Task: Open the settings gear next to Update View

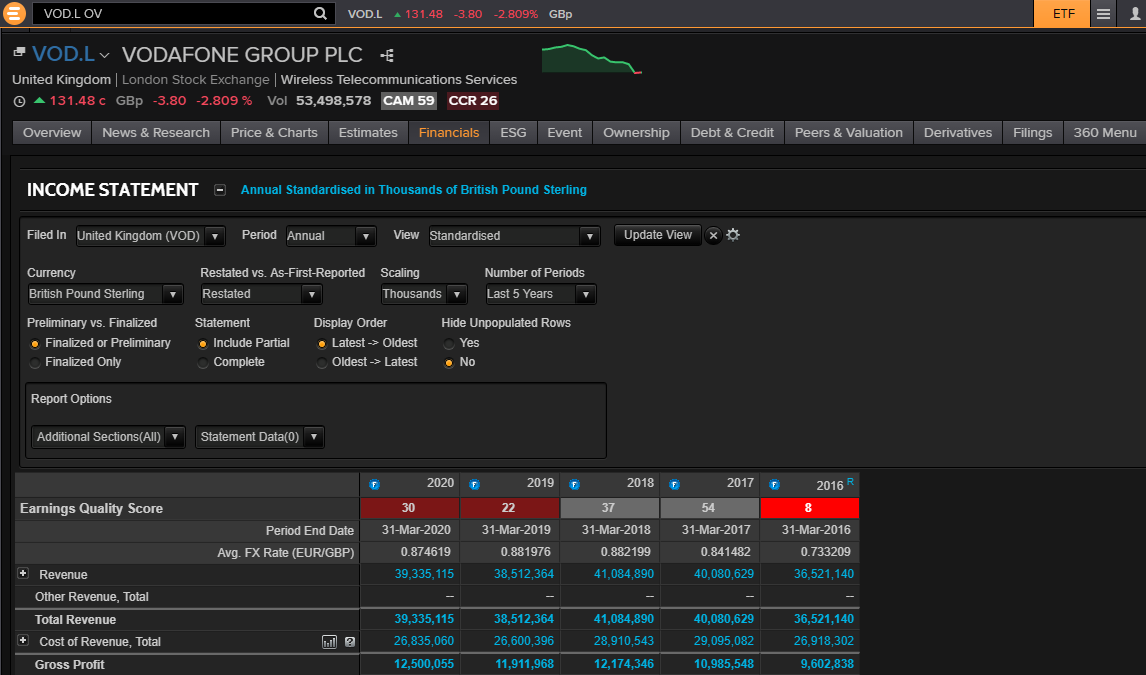Action: pos(733,235)
